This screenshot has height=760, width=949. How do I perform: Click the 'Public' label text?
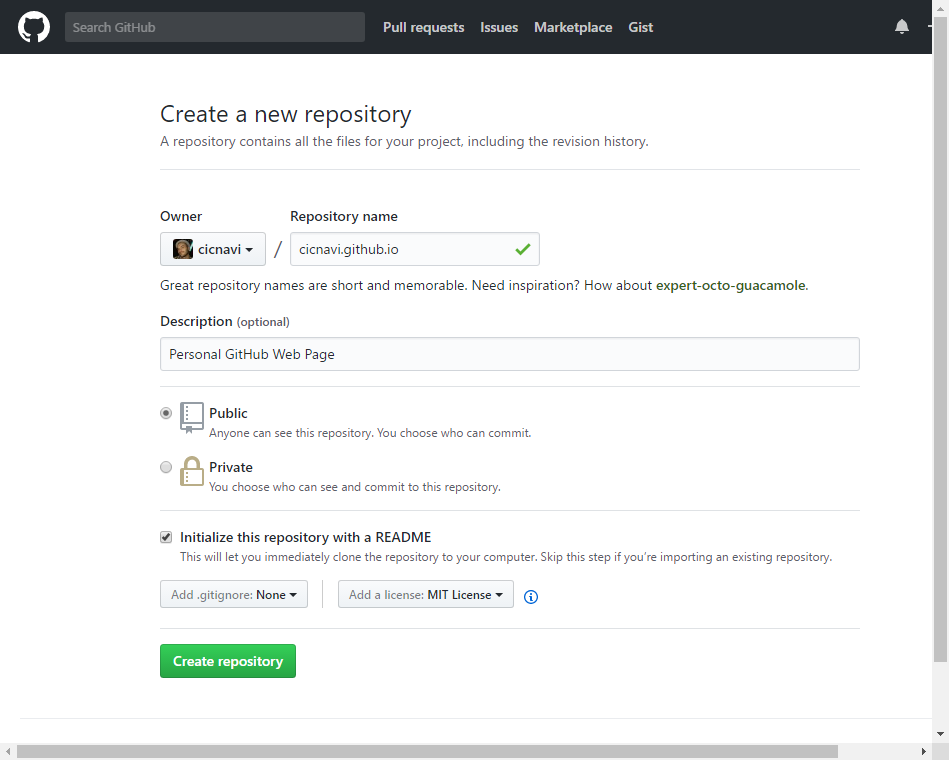pyautogui.click(x=228, y=413)
